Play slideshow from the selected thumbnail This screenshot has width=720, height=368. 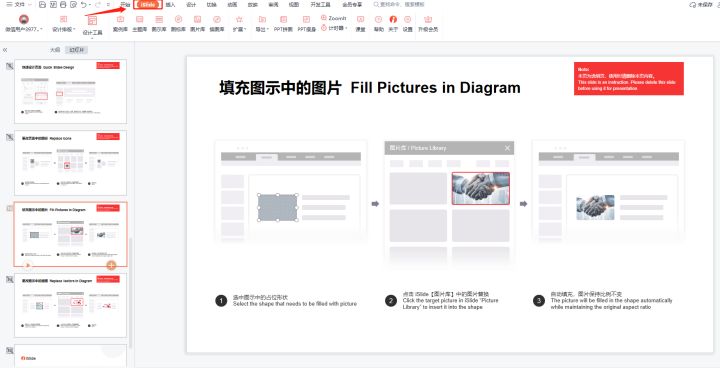(28, 265)
